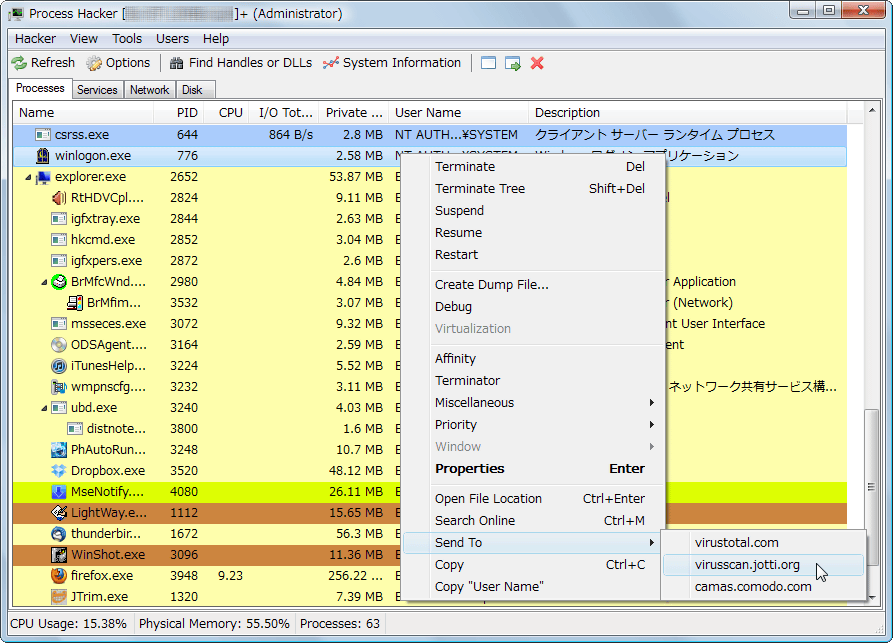
Task: Click the LightWay process icon
Action: [x=59, y=513]
